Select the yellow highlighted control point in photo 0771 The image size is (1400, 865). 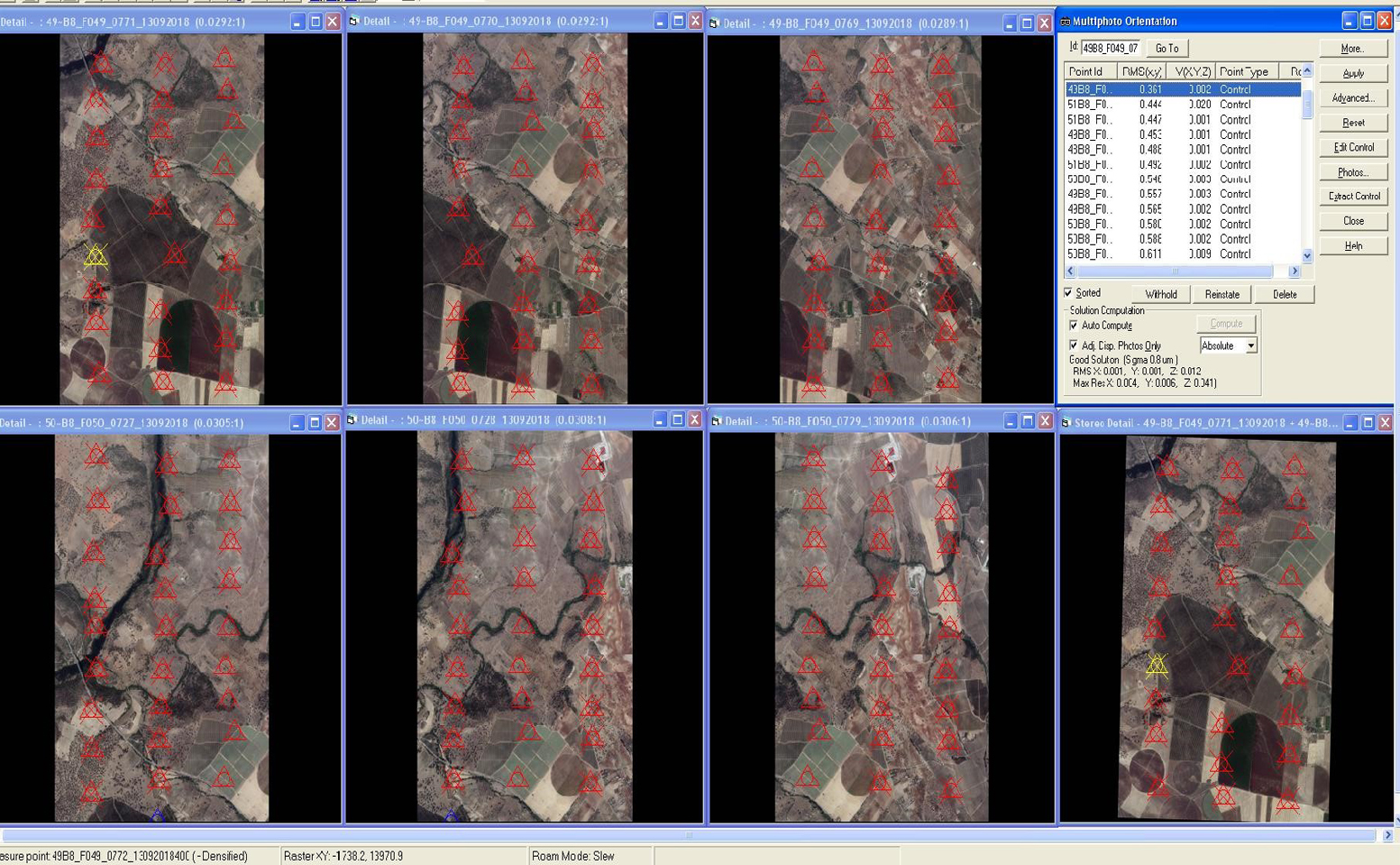(96, 257)
